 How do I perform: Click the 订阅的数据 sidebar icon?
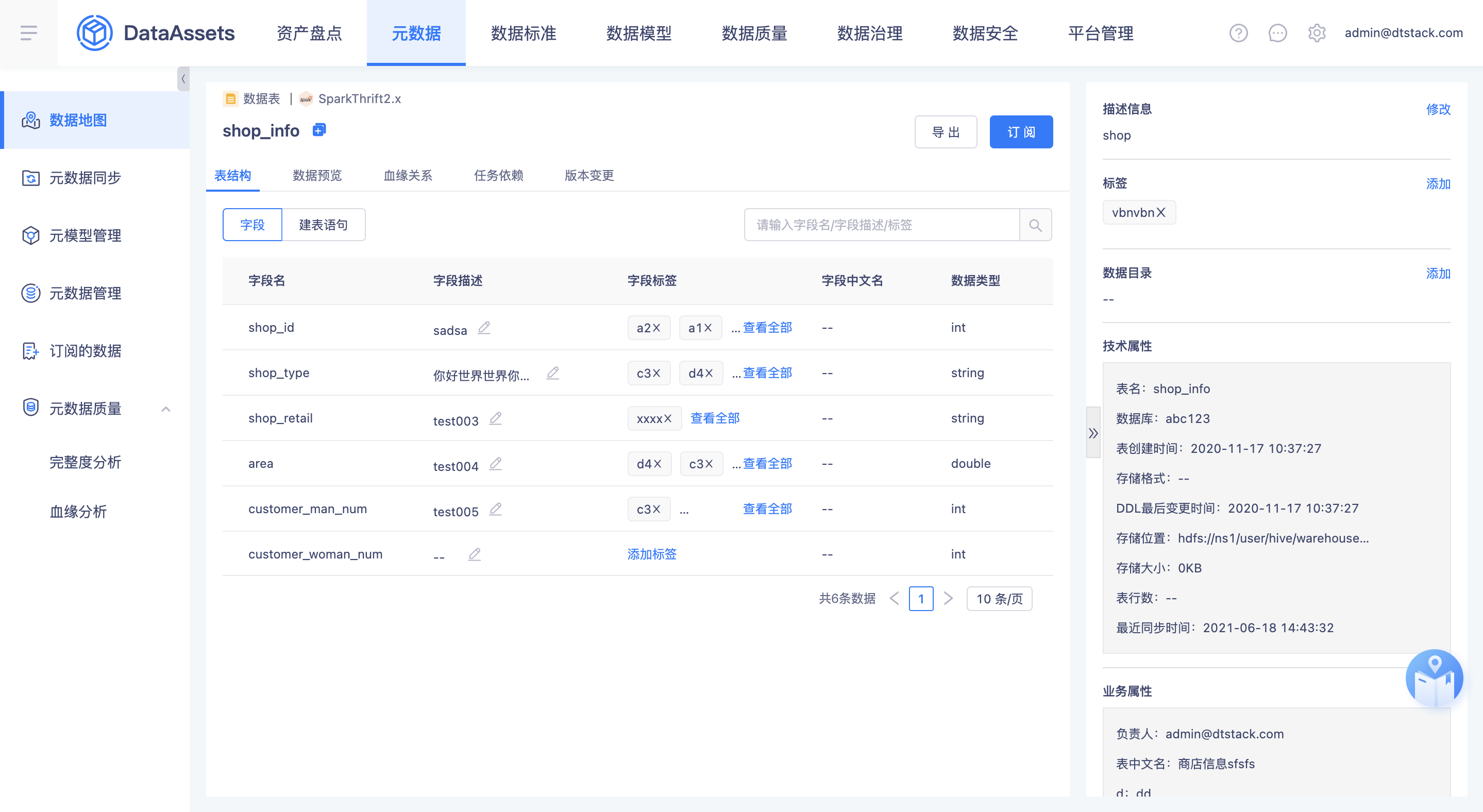30,350
